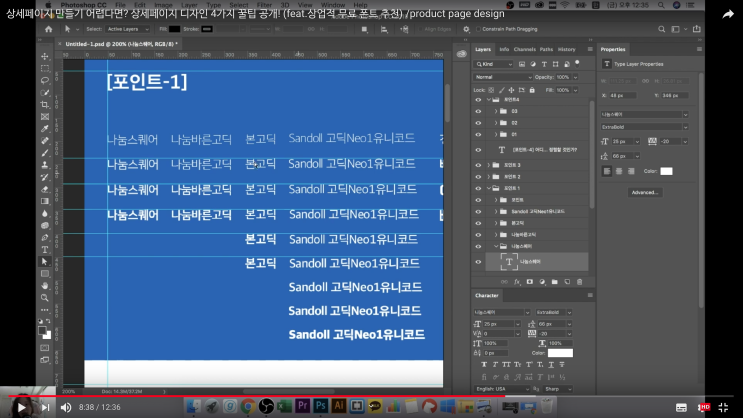Click the Properties text color swatch
Viewport: 743px width, 418px height.
click(666, 171)
